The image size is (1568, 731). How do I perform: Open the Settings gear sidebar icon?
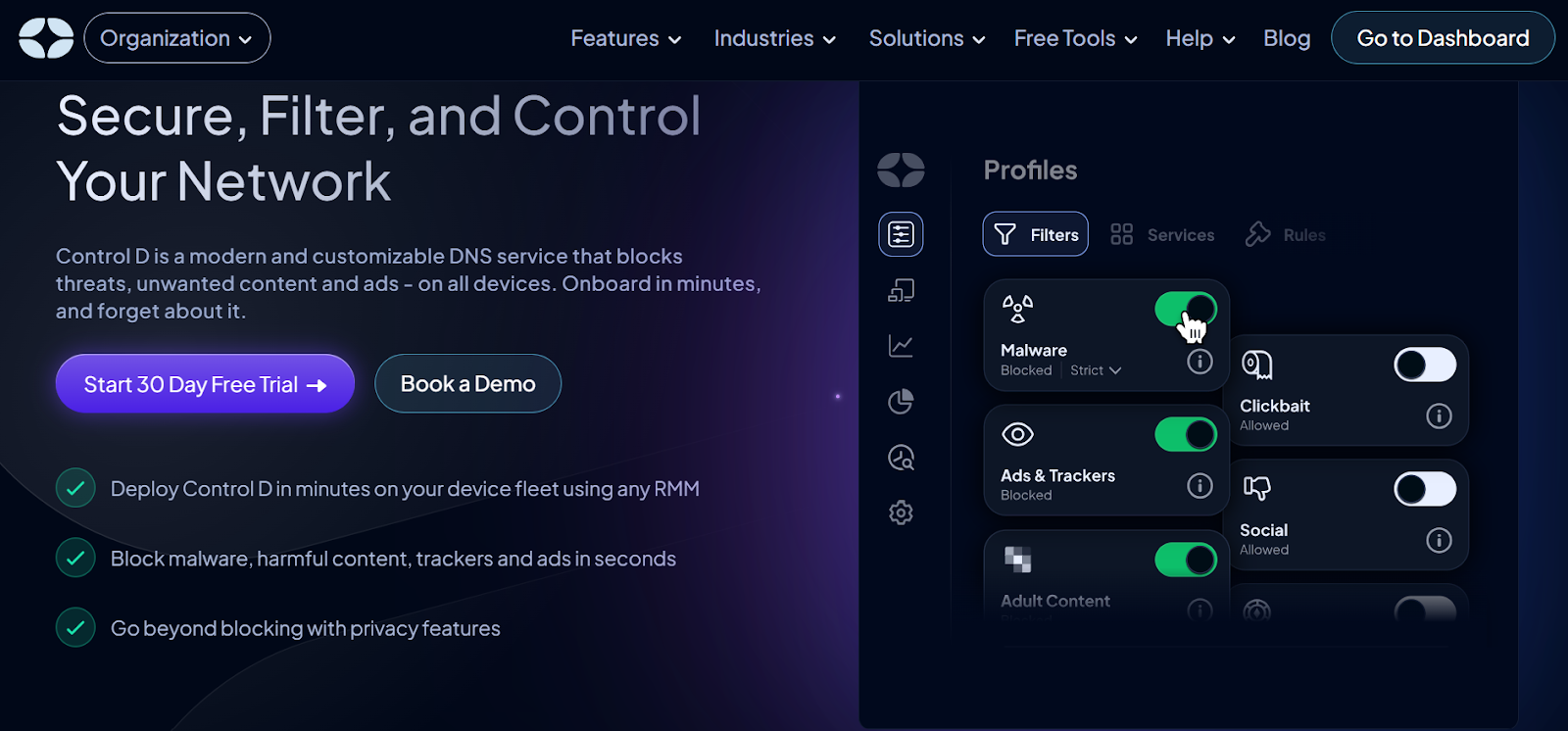(901, 512)
